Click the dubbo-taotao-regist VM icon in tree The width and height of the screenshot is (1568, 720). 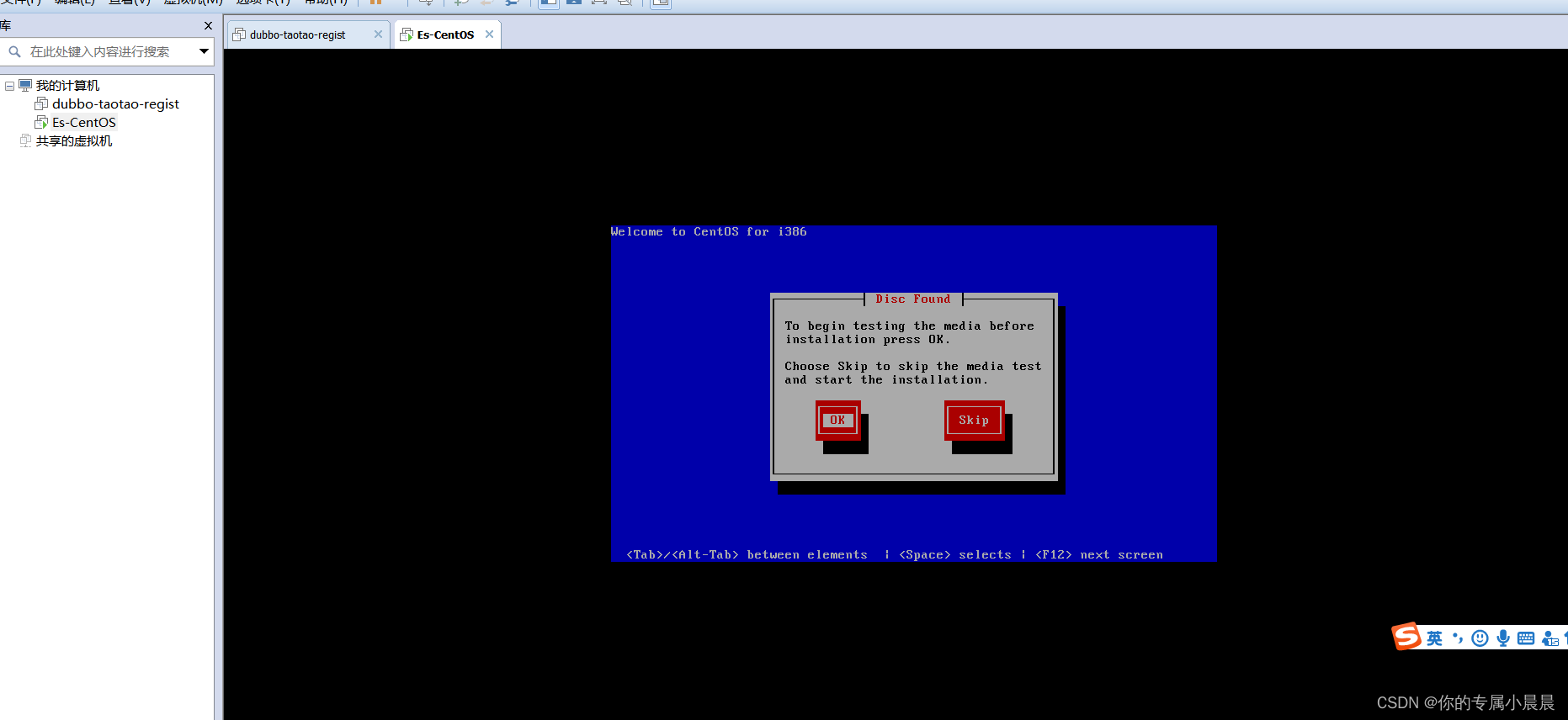41,104
